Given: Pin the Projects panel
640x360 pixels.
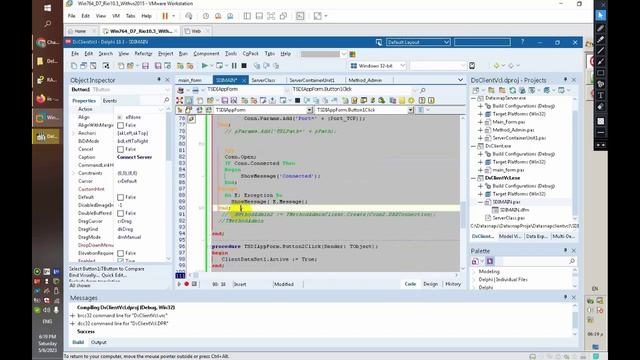Looking at the screenshot, I should click(x=565, y=80).
